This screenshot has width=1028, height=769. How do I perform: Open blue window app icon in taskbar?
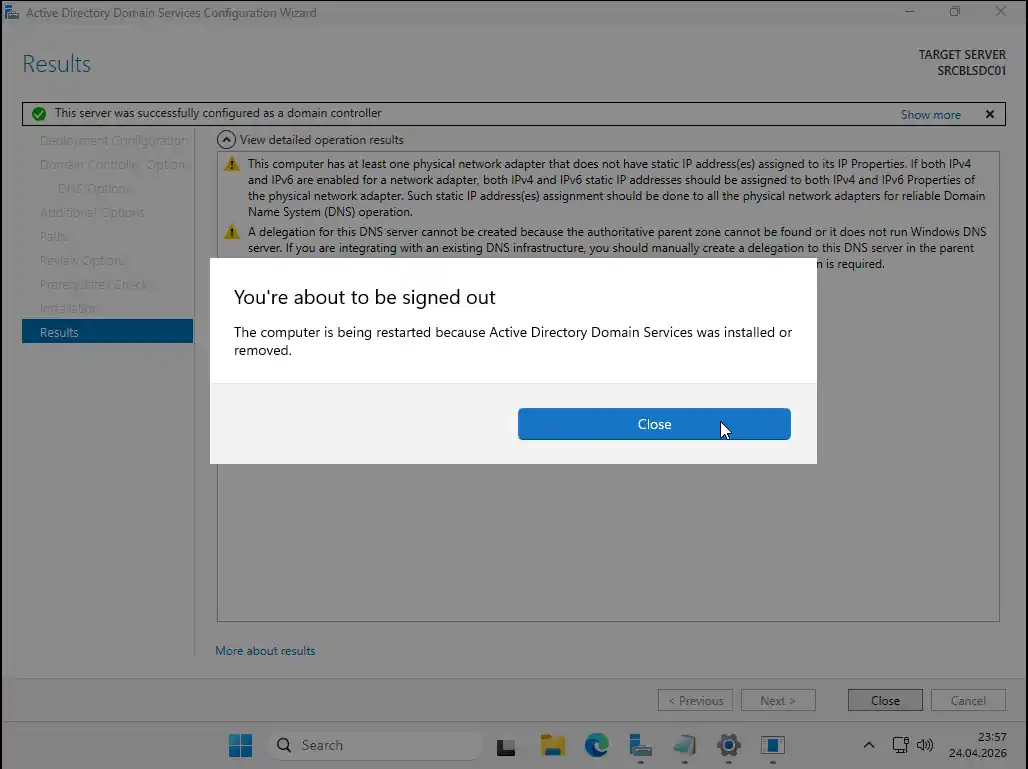click(773, 745)
